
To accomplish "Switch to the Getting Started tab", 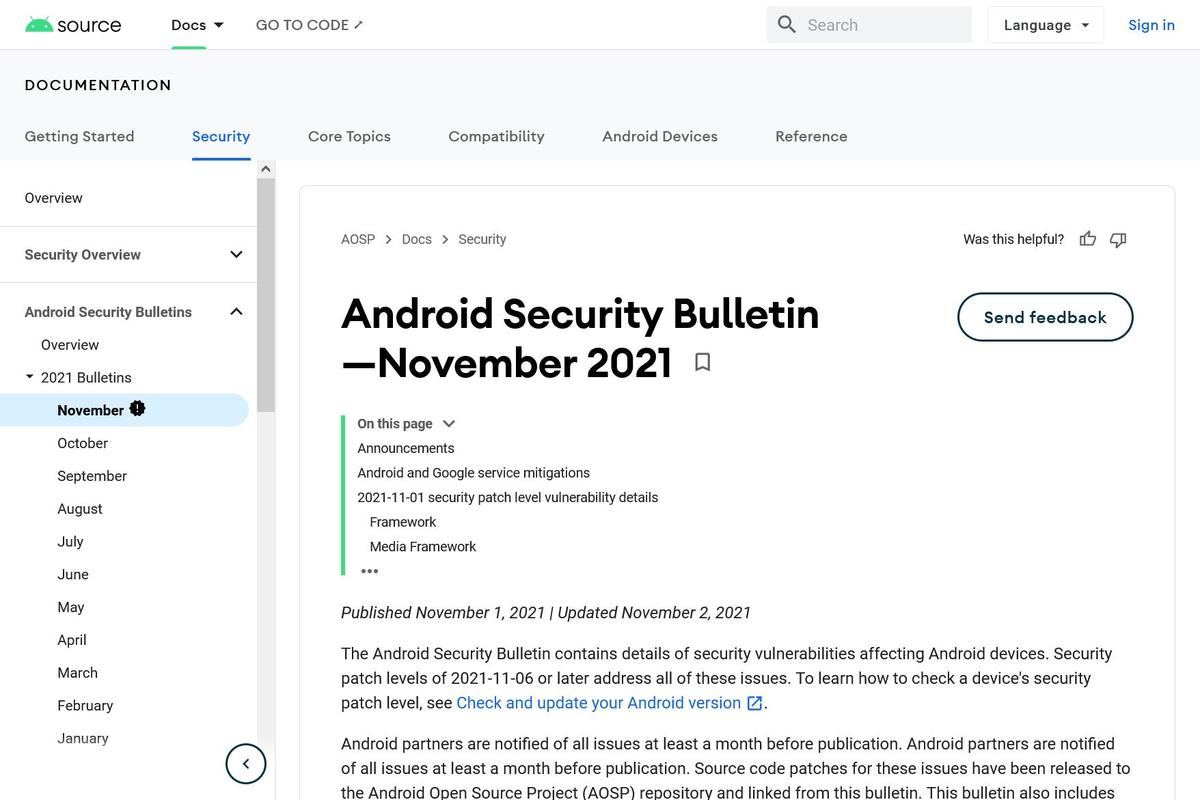I will click(x=79, y=136).
